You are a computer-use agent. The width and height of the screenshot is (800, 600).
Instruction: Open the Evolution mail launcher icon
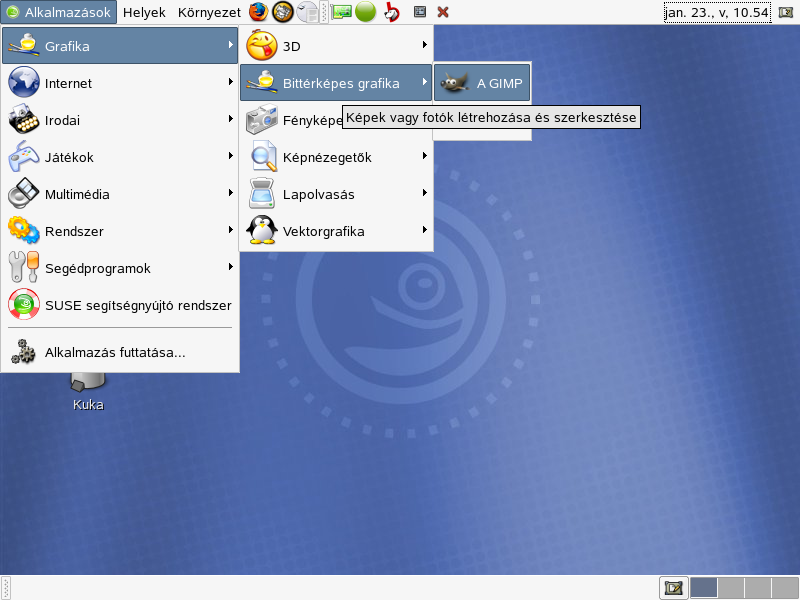pos(283,12)
